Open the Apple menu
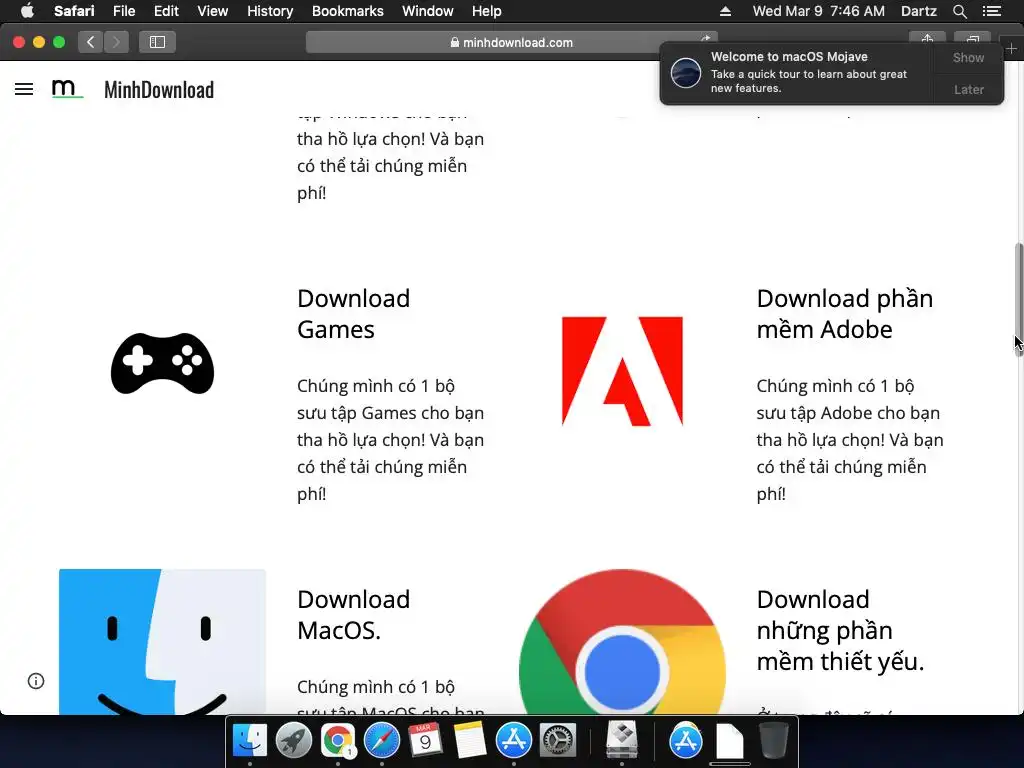Image resolution: width=1024 pixels, height=768 pixels. pos(27,11)
